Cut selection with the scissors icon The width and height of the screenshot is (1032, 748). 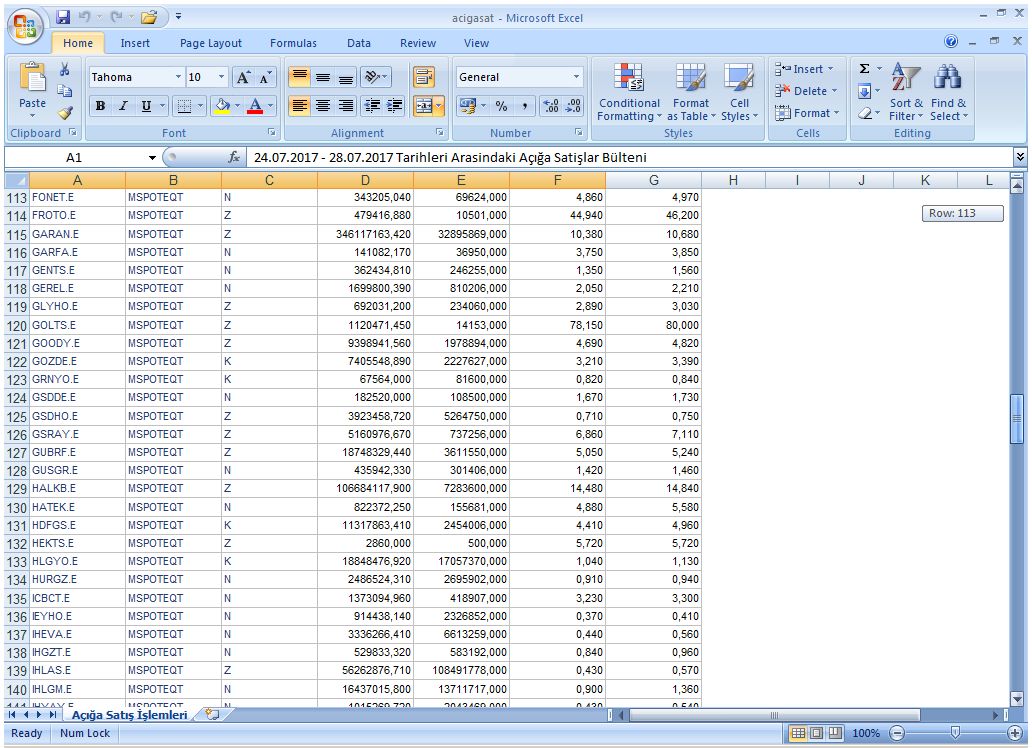(64, 69)
